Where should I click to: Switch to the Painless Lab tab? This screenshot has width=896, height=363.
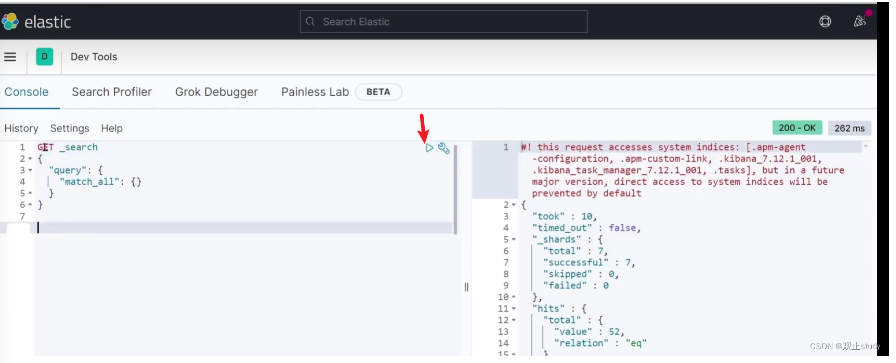(315, 92)
